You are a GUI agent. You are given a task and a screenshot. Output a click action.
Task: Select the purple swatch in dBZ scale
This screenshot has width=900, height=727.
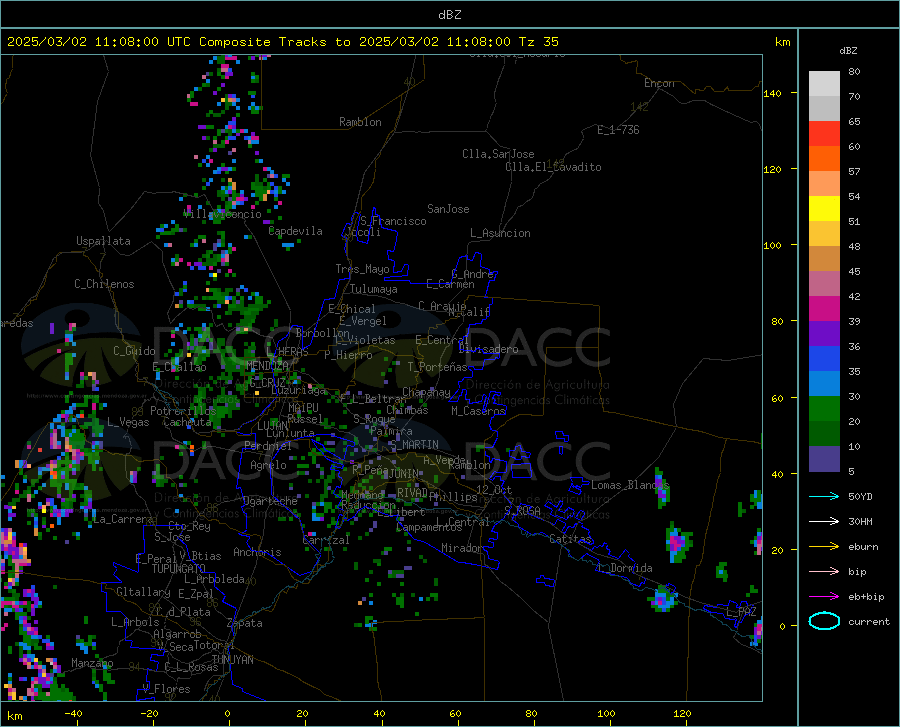coord(824,334)
